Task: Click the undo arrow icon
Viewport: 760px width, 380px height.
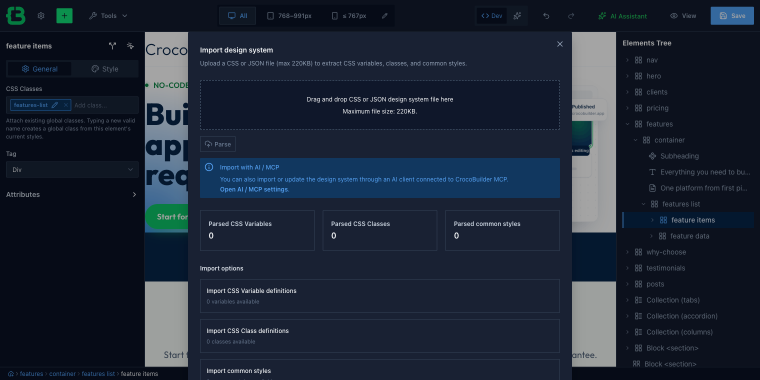Action: [x=546, y=16]
